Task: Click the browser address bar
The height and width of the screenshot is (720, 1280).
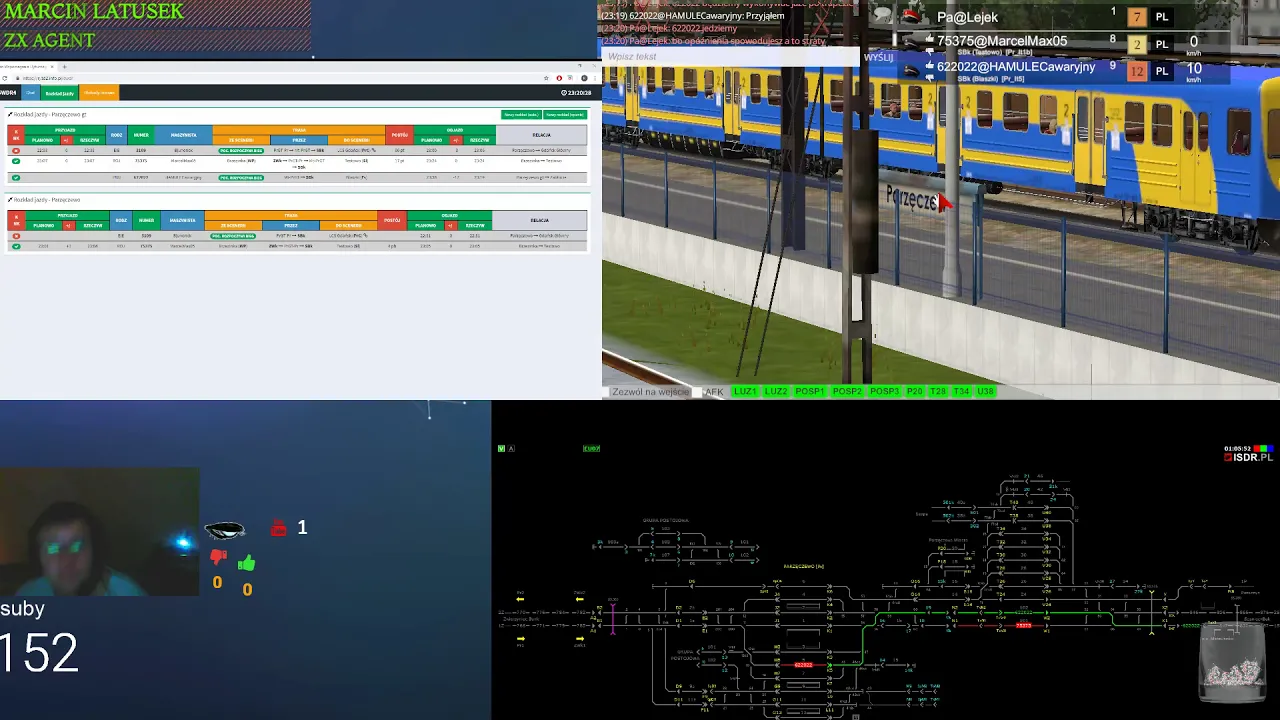Action: point(280,78)
